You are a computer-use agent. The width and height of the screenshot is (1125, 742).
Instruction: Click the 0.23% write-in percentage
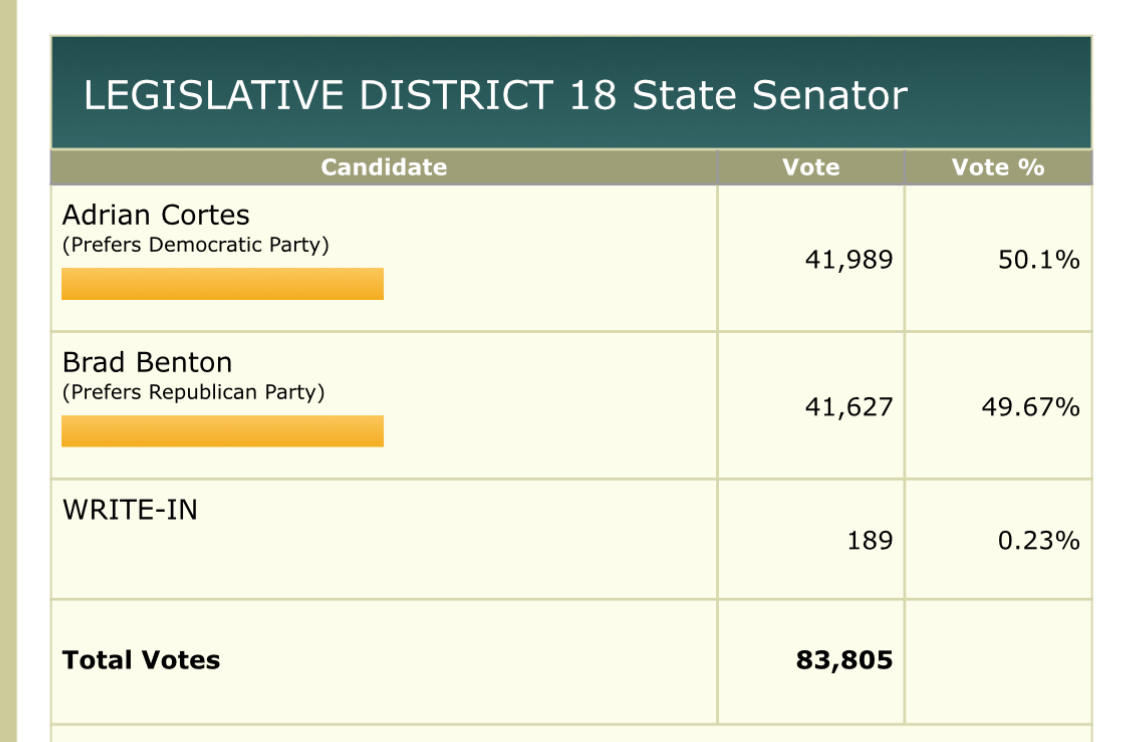1038,541
